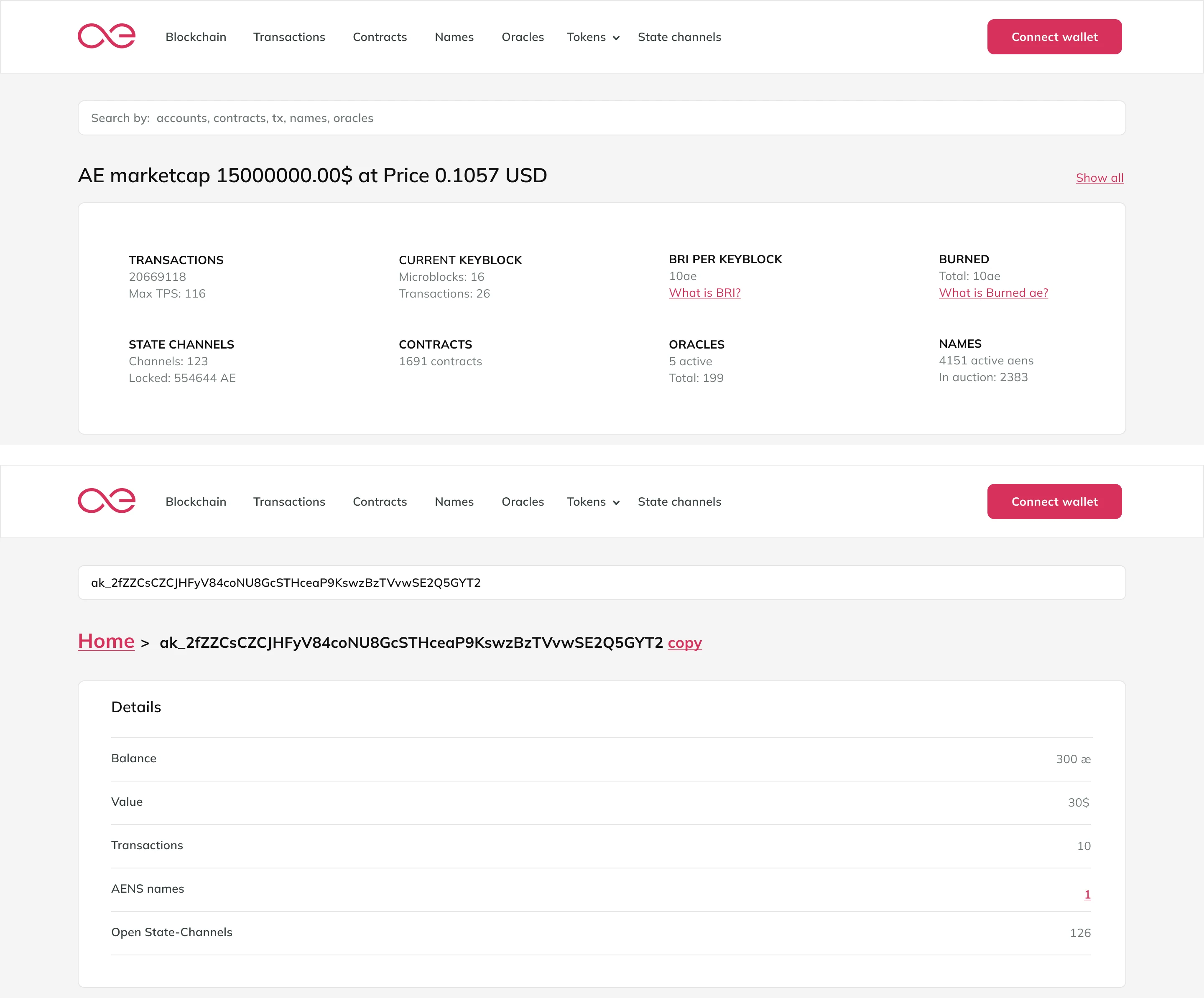
Task: Click the 'Channels: 123' text
Action: click(168, 361)
